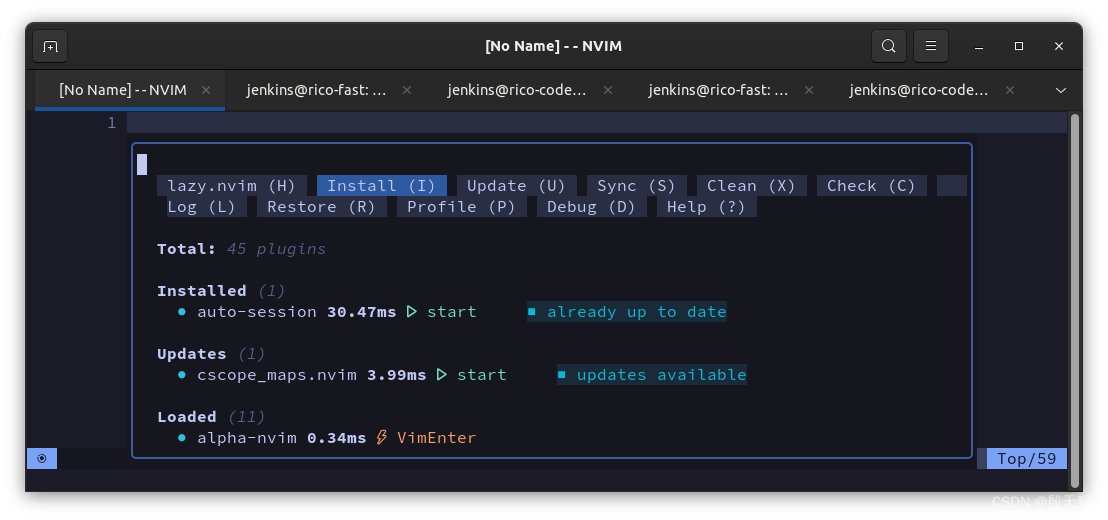Viewport: 1108px width, 520px height.
Task: Open a new terminal tab
Action: pos(50,47)
